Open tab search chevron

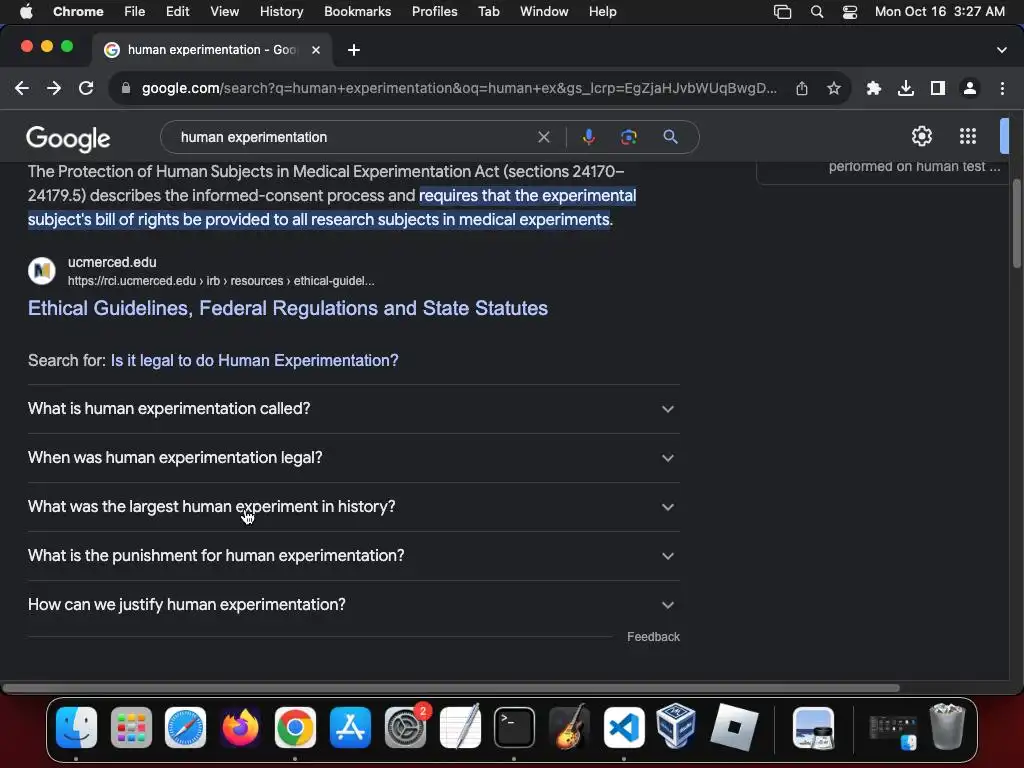1002,50
